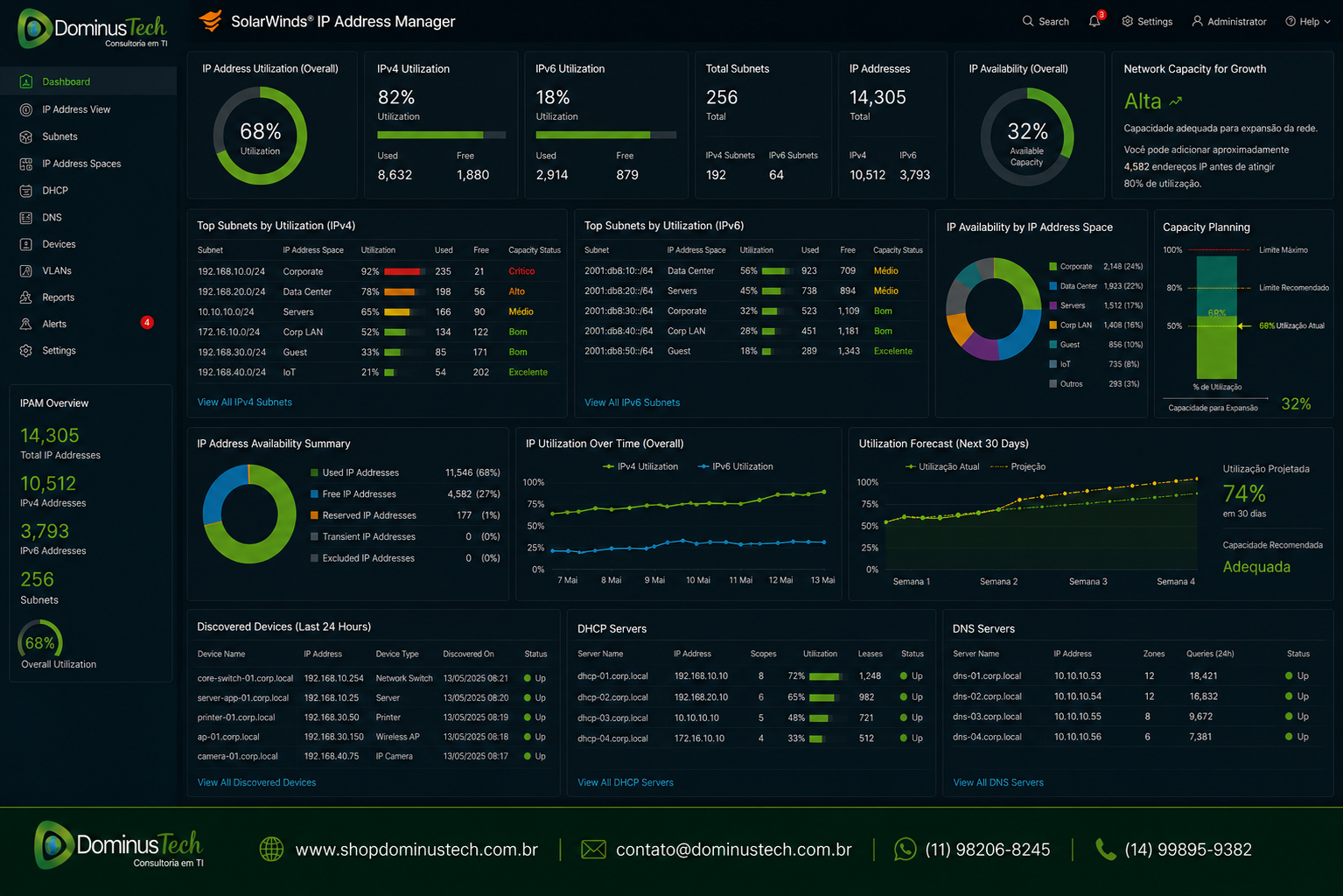Open the Devices sidebar icon
1343x896 pixels.
pyautogui.click(x=26, y=244)
